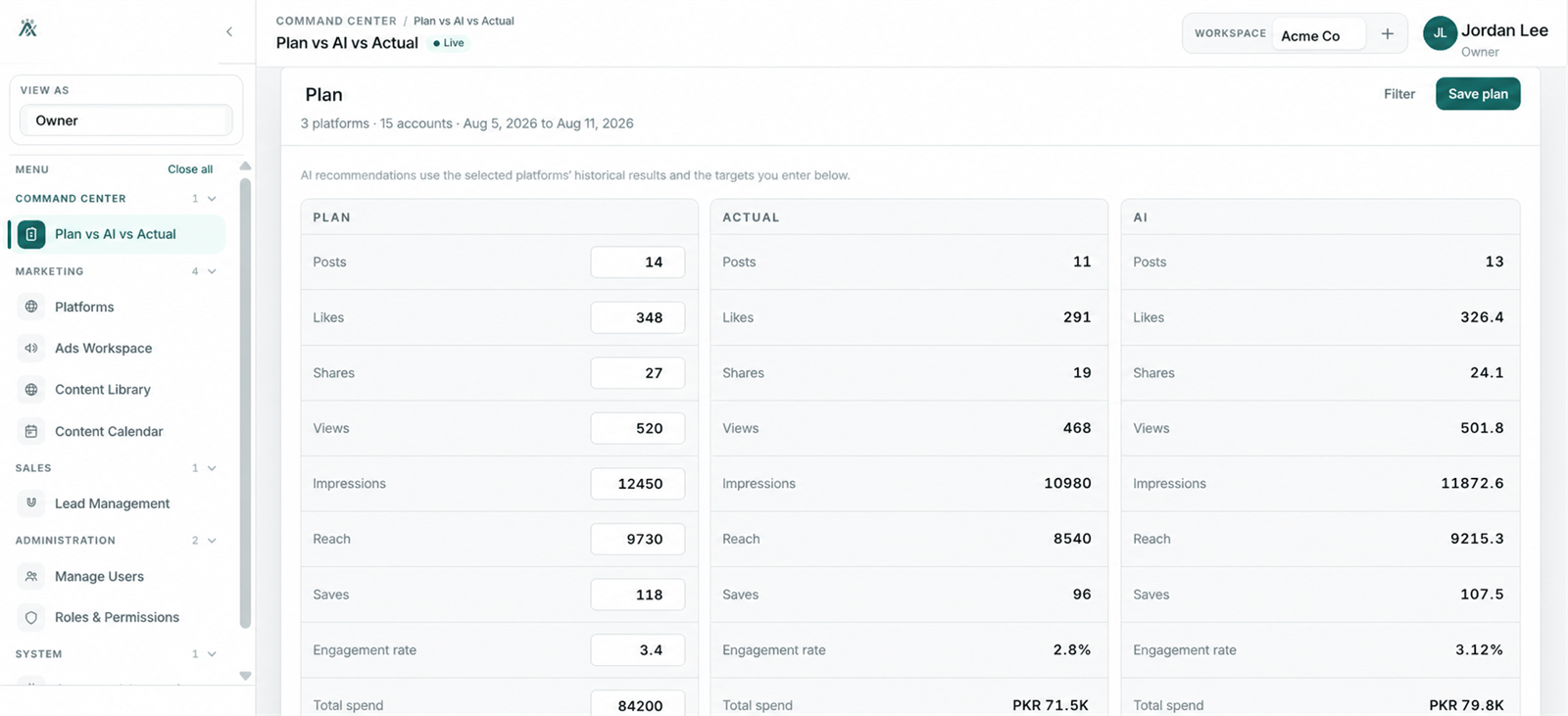The height and width of the screenshot is (716, 1568).
Task: Open Content Library menu item
Action: tap(118, 390)
